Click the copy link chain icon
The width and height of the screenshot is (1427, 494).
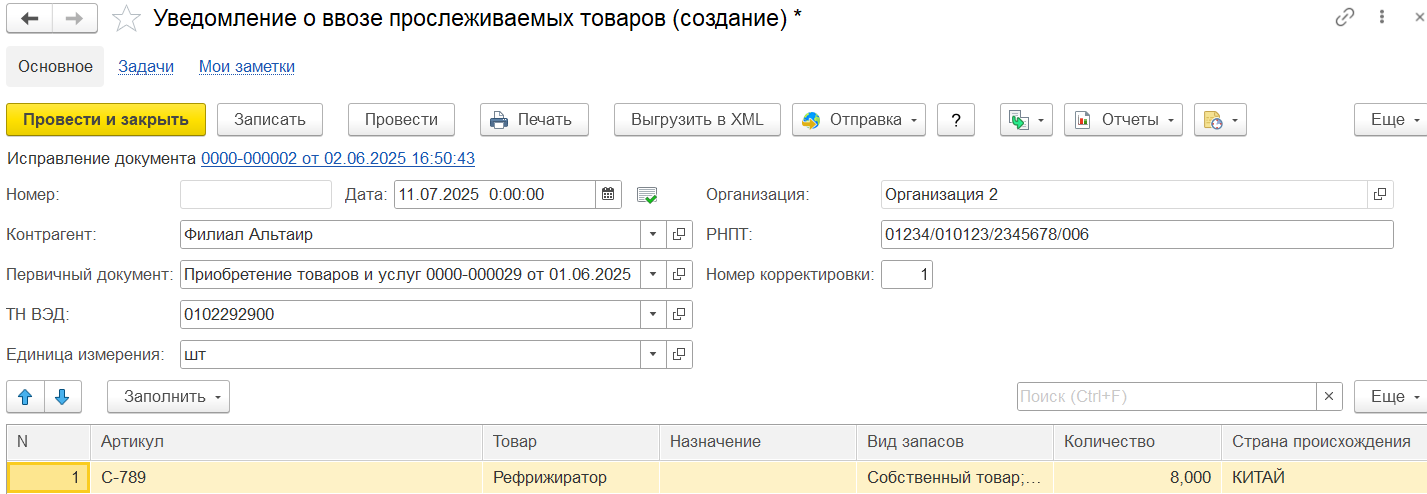point(1345,18)
